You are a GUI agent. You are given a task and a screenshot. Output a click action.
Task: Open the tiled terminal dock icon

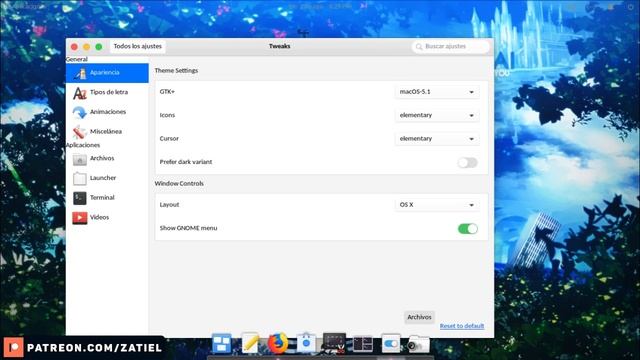point(362,344)
